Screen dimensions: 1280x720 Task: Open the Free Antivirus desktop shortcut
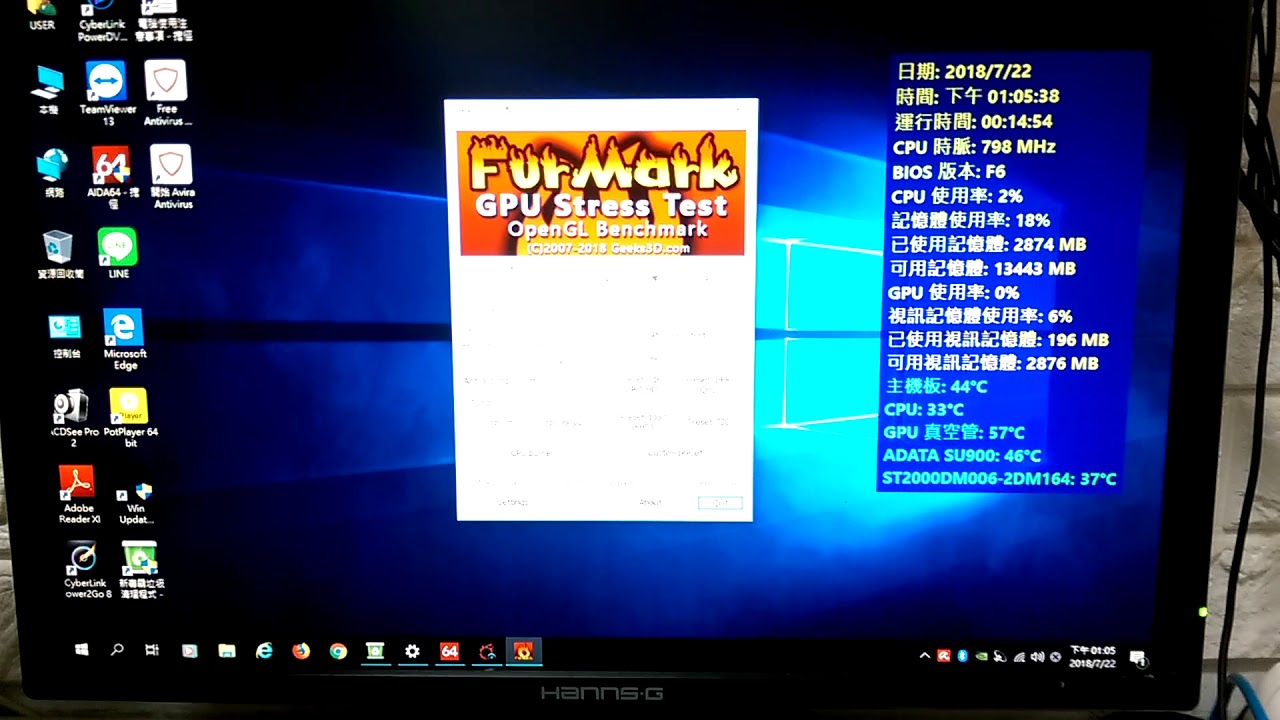[166, 92]
